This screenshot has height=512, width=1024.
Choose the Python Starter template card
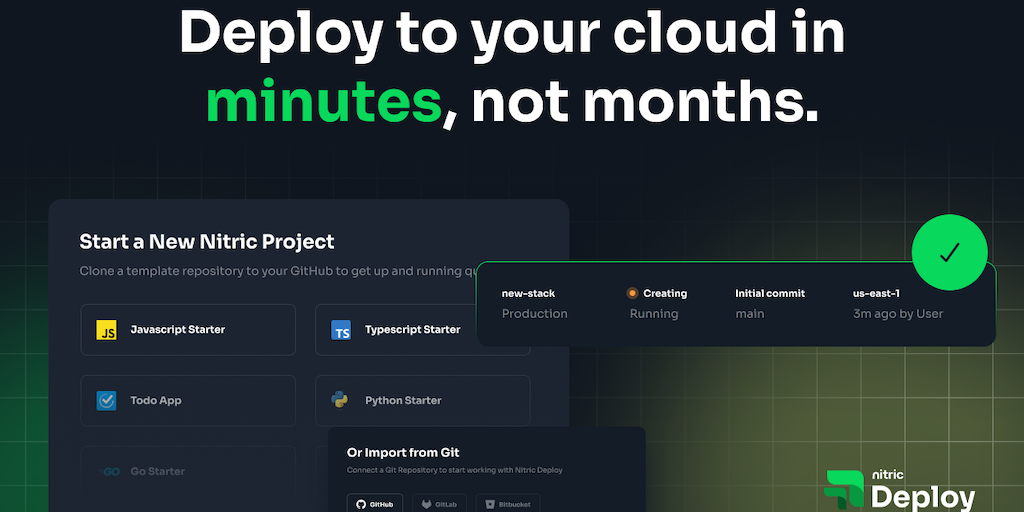click(423, 401)
